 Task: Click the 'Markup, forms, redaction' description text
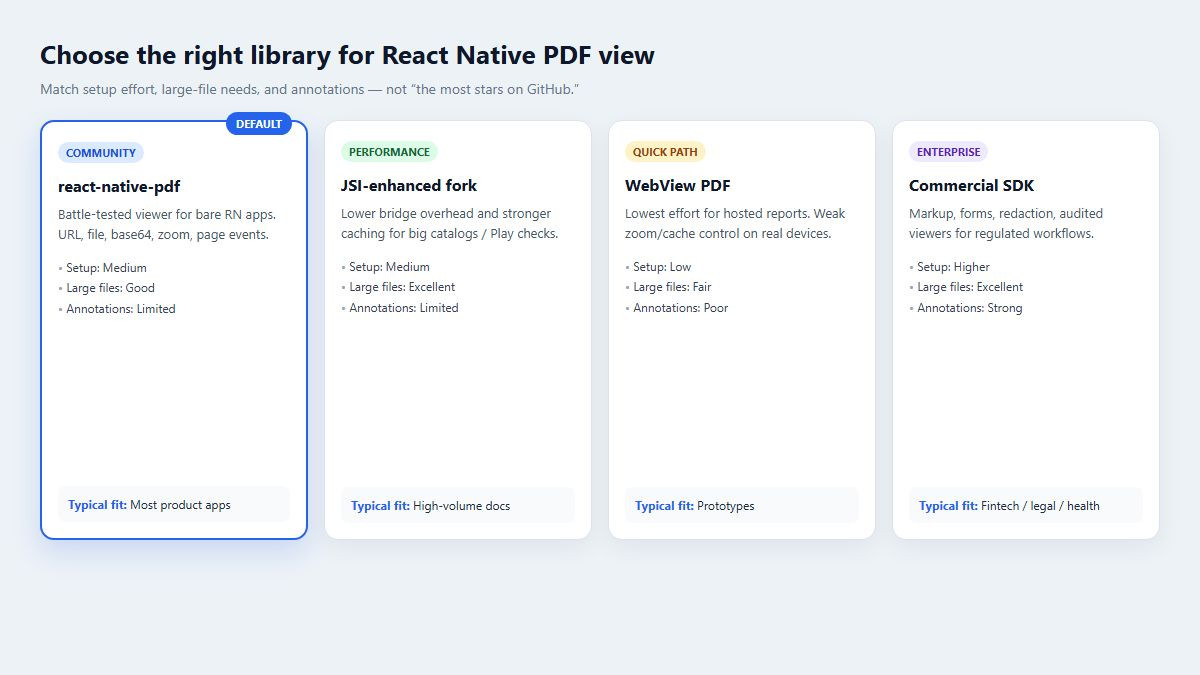coord(1006,223)
